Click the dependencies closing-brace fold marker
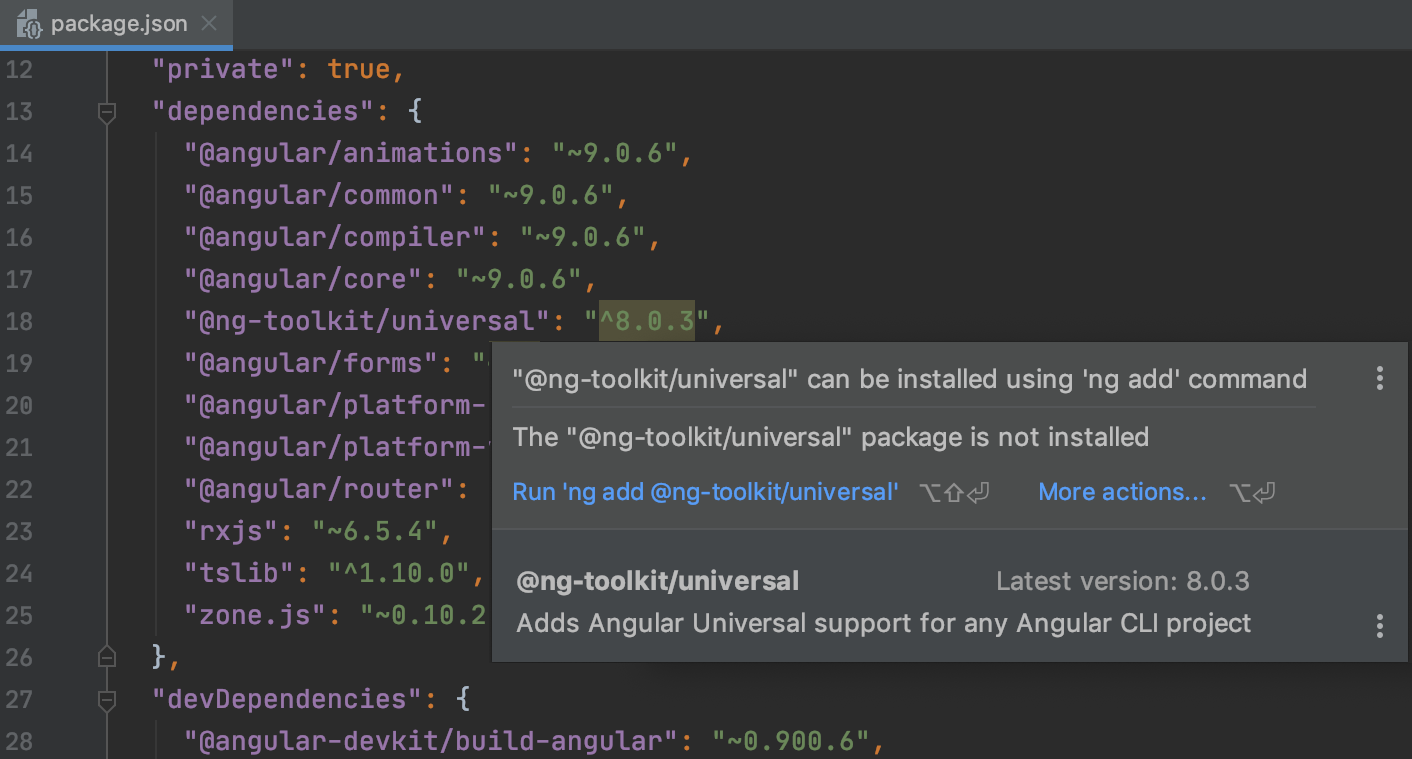This screenshot has width=1412, height=759. pos(107,657)
